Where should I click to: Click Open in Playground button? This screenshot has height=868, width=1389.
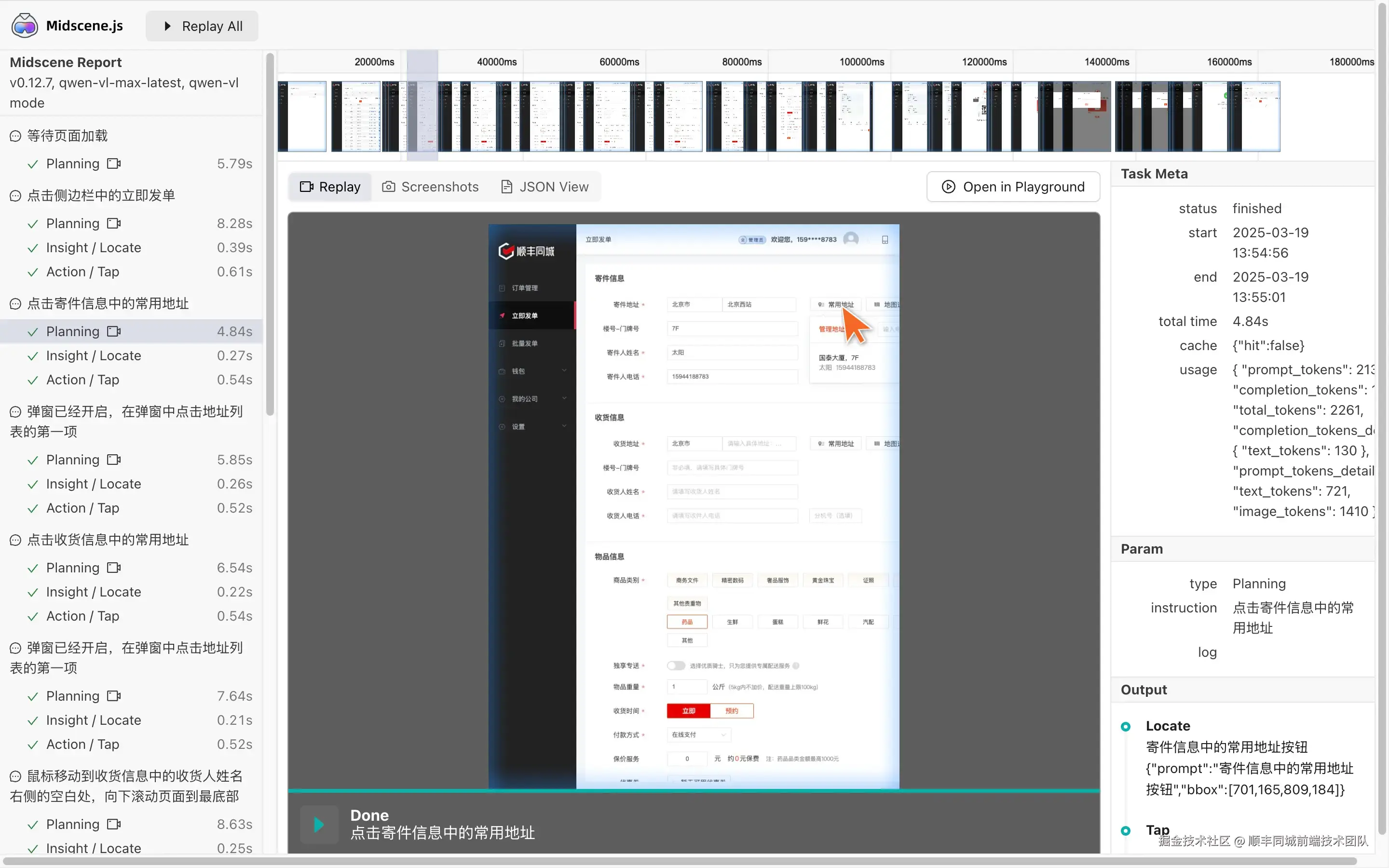click(x=1013, y=187)
